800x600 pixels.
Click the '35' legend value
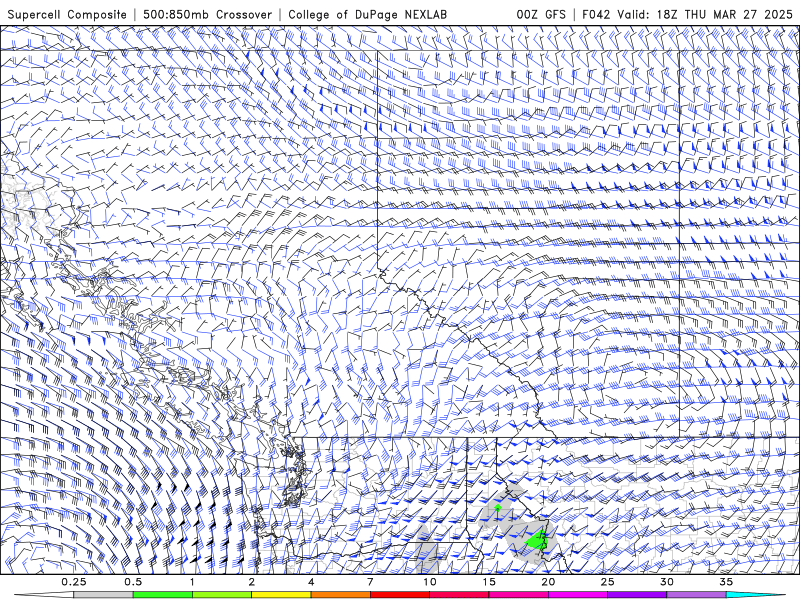coord(727,582)
